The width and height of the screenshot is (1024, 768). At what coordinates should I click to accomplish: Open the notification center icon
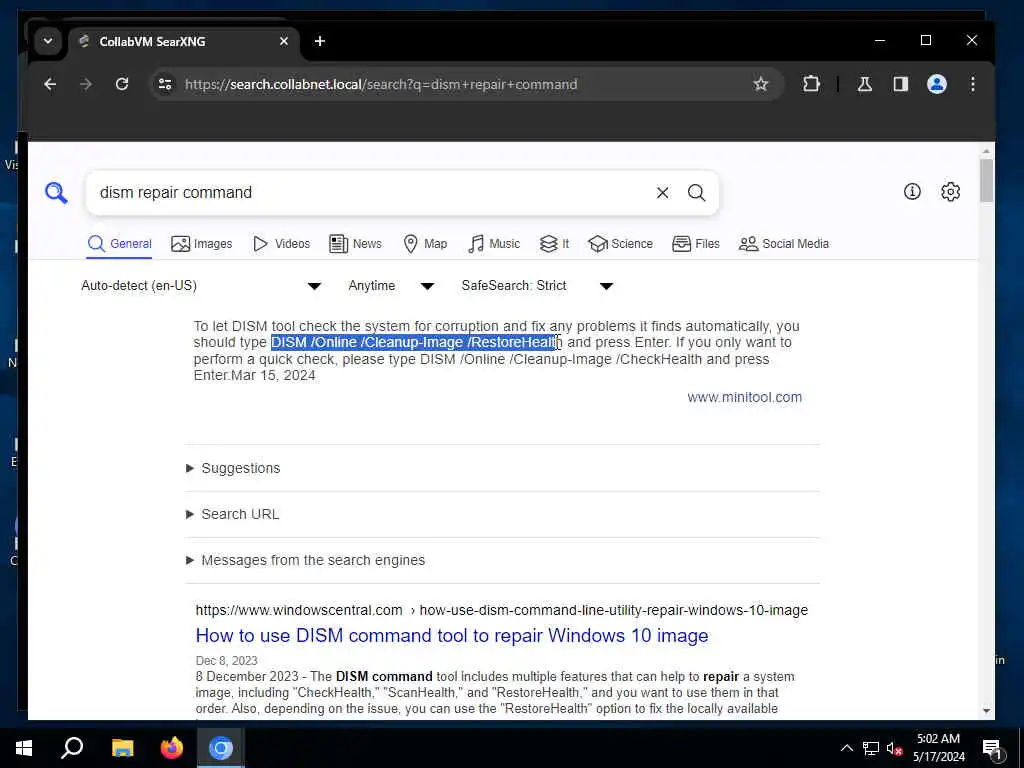(x=992, y=748)
